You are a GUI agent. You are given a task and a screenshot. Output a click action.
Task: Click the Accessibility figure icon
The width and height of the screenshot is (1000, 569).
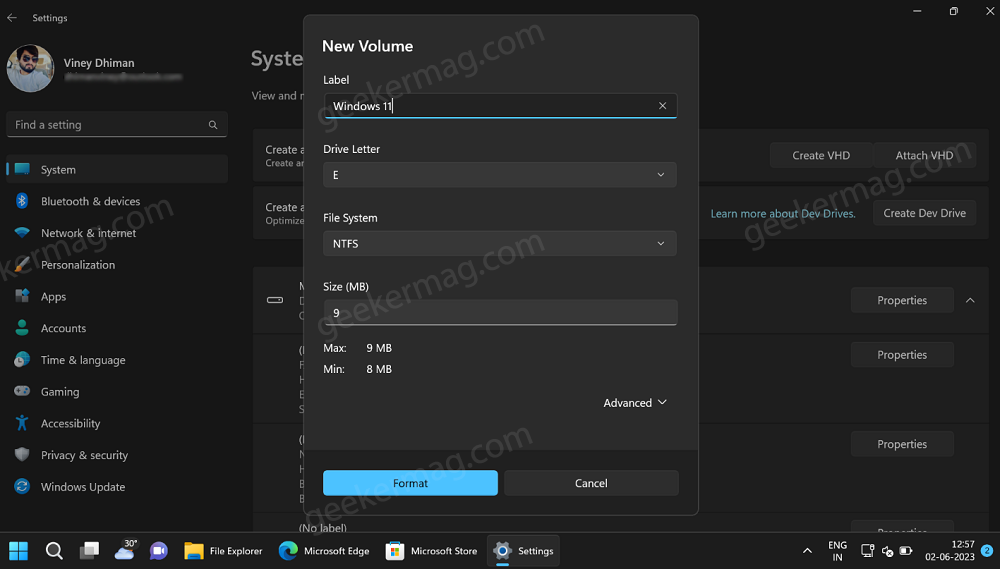pos(22,423)
